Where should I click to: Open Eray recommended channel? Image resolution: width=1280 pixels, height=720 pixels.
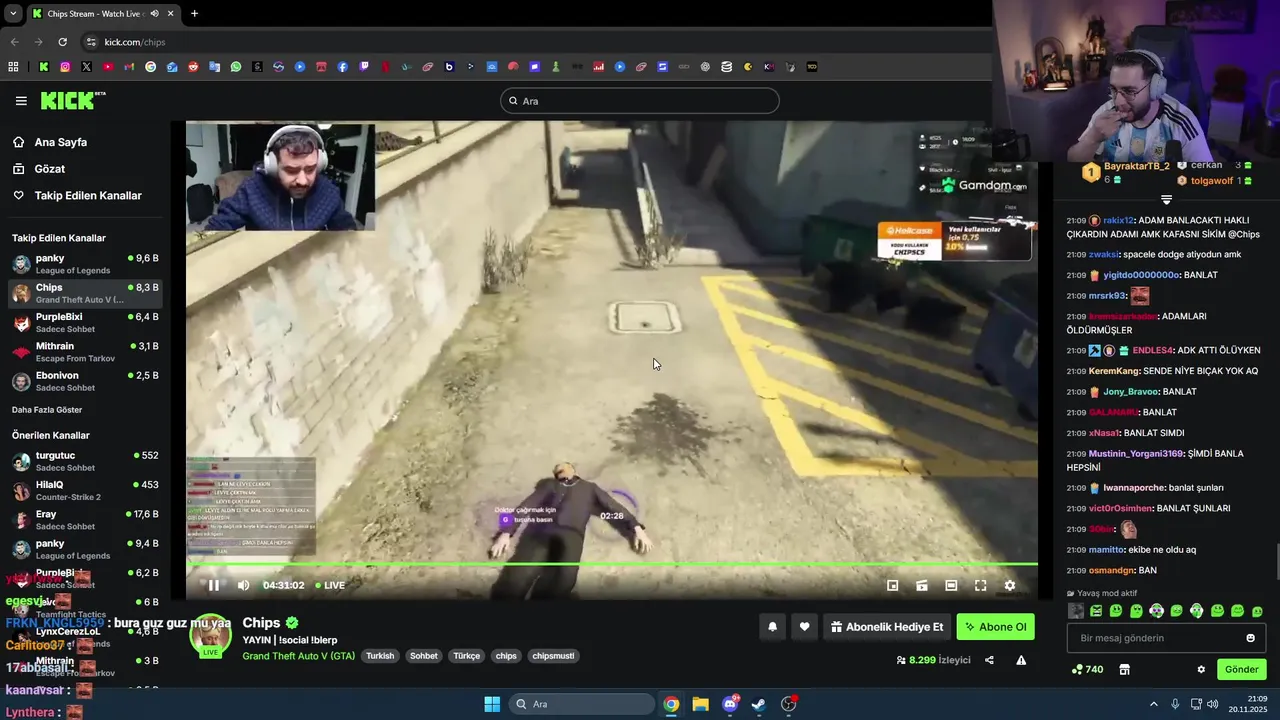85,520
